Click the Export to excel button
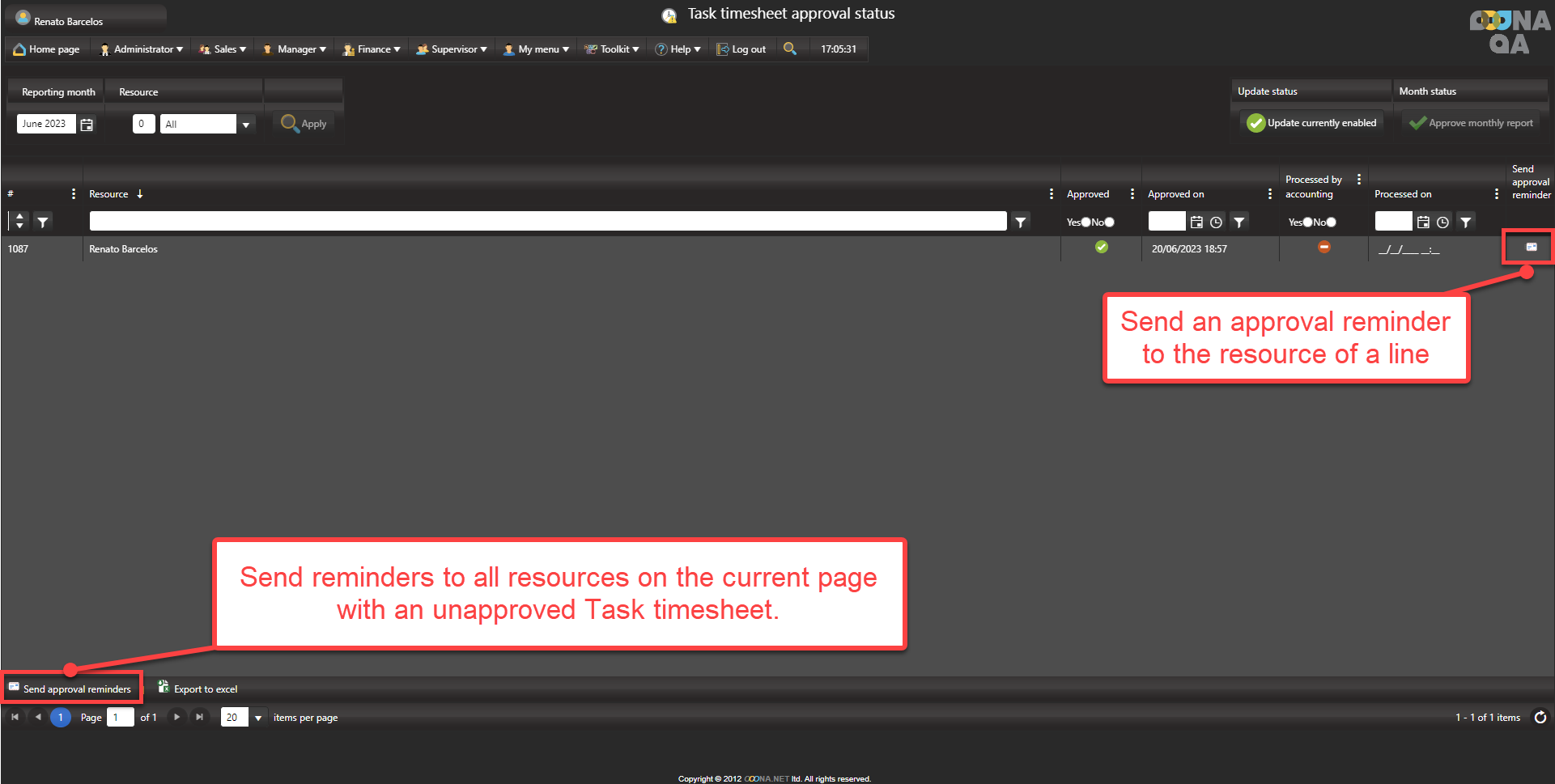 tap(198, 689)
